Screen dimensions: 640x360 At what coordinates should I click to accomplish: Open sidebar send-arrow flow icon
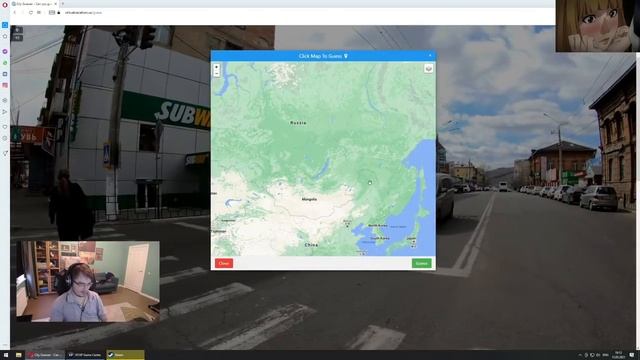[x=5, y=112]
